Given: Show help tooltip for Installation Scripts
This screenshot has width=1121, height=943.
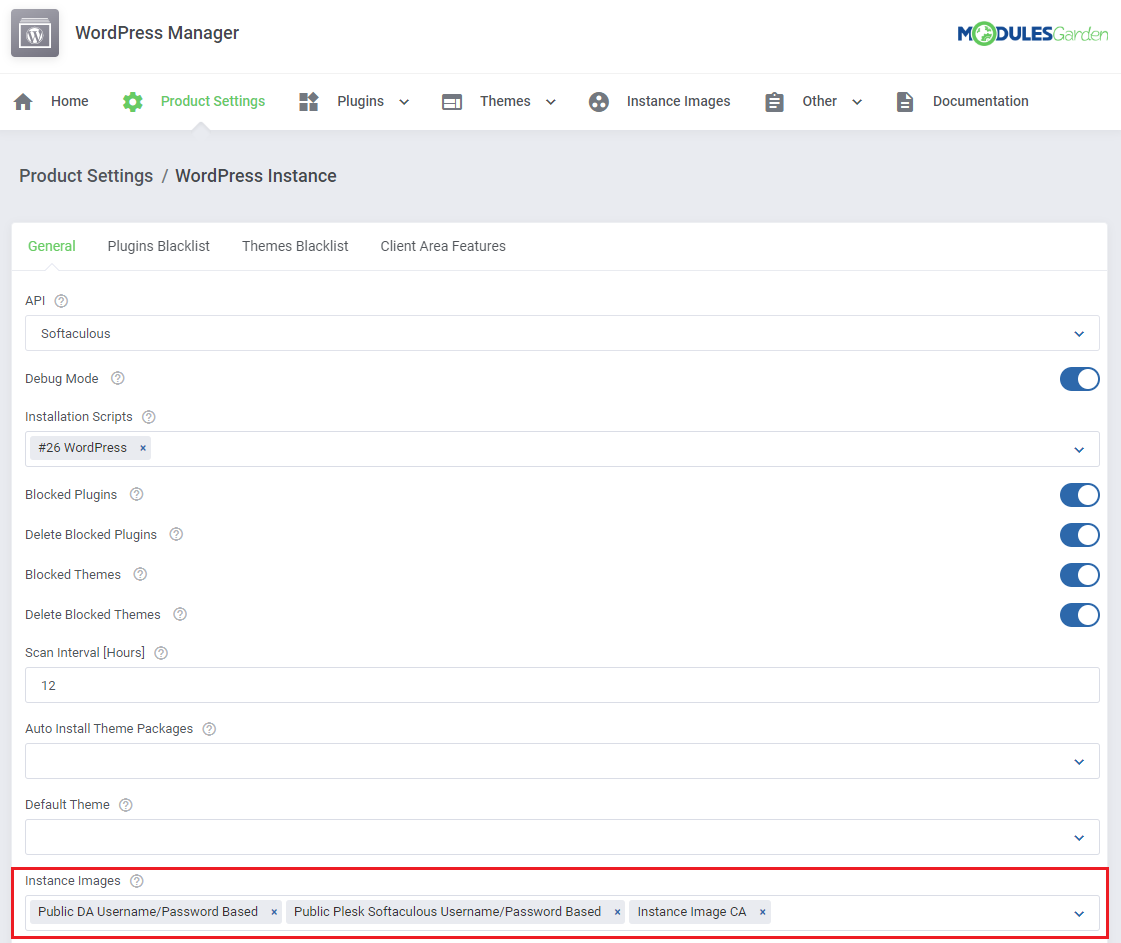Looking at the screenshot, I should [x=149, y=417].
